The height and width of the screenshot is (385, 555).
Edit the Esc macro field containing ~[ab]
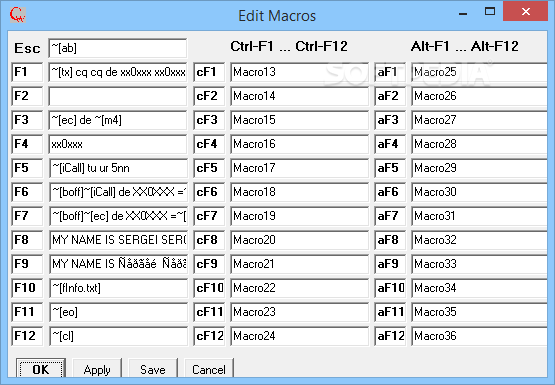click(x=118, y=48)
